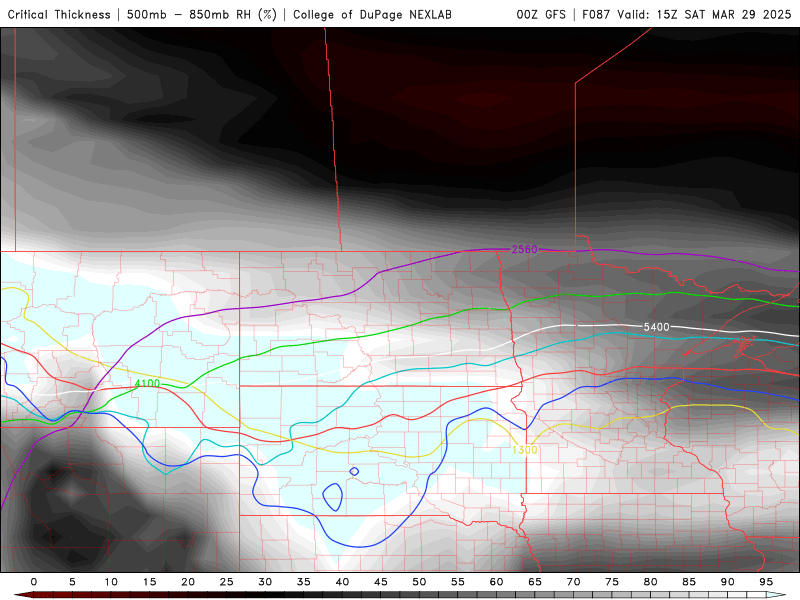Click the white 5400 contour label
The height and width of the screenshot is (600, 800).
656,327
